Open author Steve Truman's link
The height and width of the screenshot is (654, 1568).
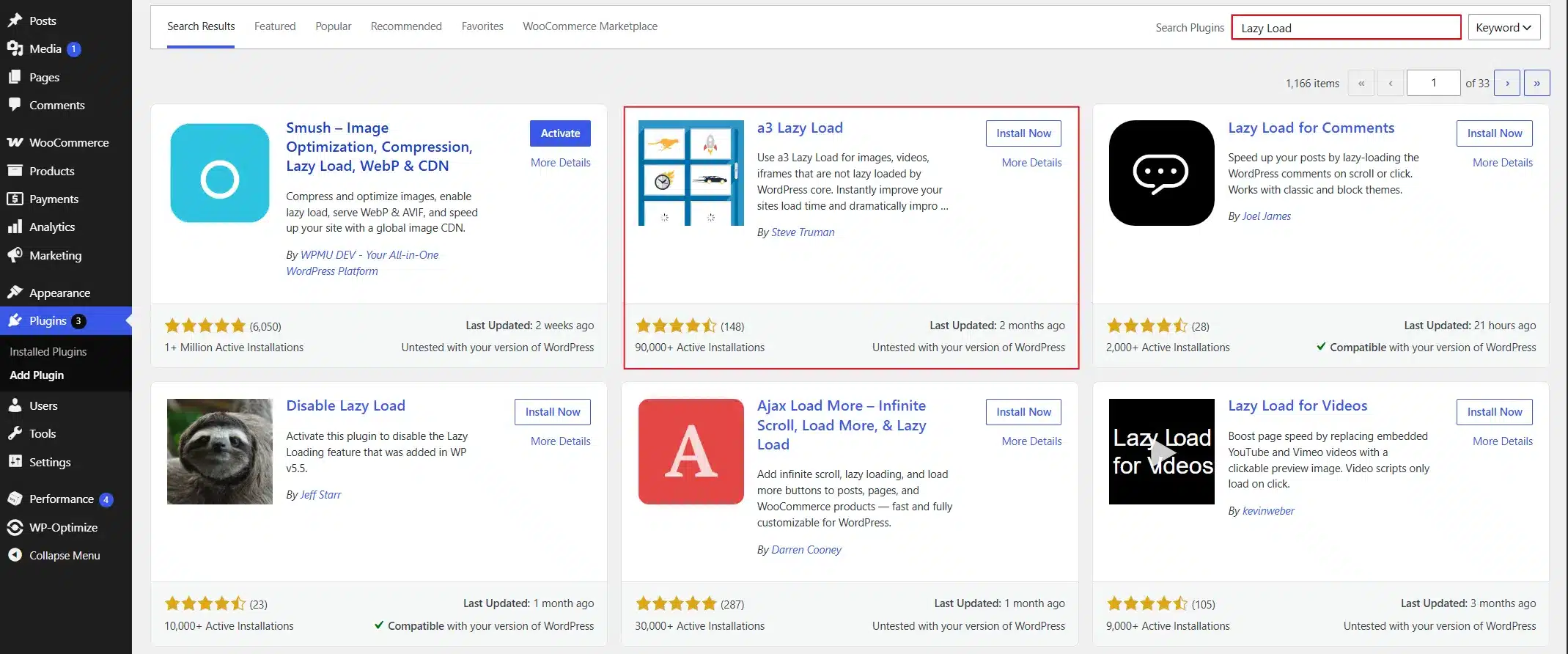(x=803, y=232)
